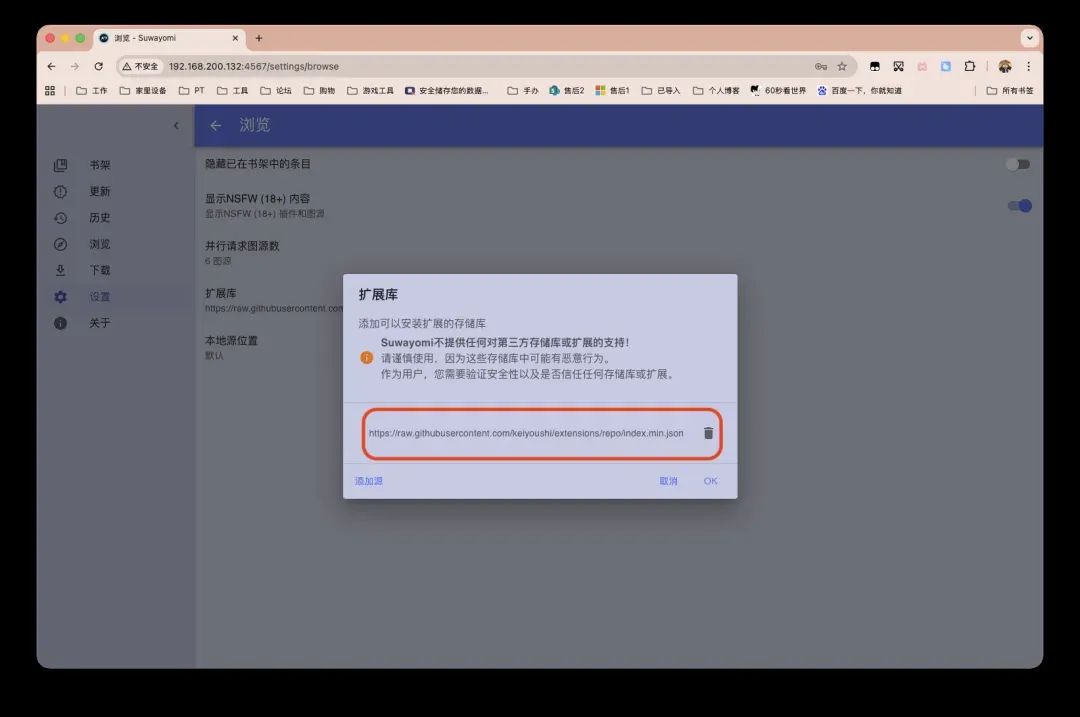The height and width of the screenshot is (717, 1080).
Task: Select the repository URL text field
Action: coord(526,433)
